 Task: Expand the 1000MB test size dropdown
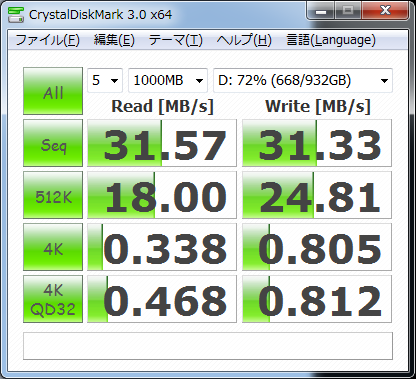pyautogui.click(x=168, y=80)
